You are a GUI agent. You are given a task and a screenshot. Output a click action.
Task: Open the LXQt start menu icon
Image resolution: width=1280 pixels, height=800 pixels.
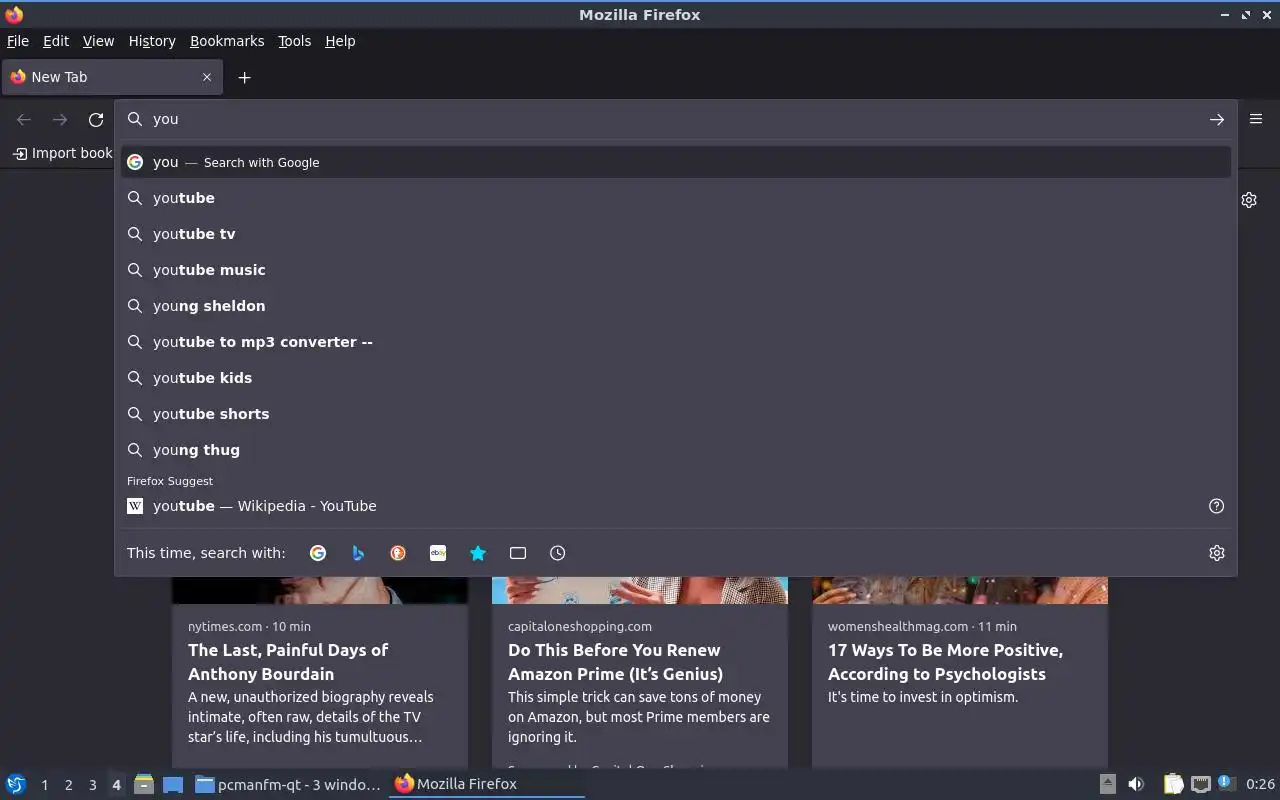[15, 784]
